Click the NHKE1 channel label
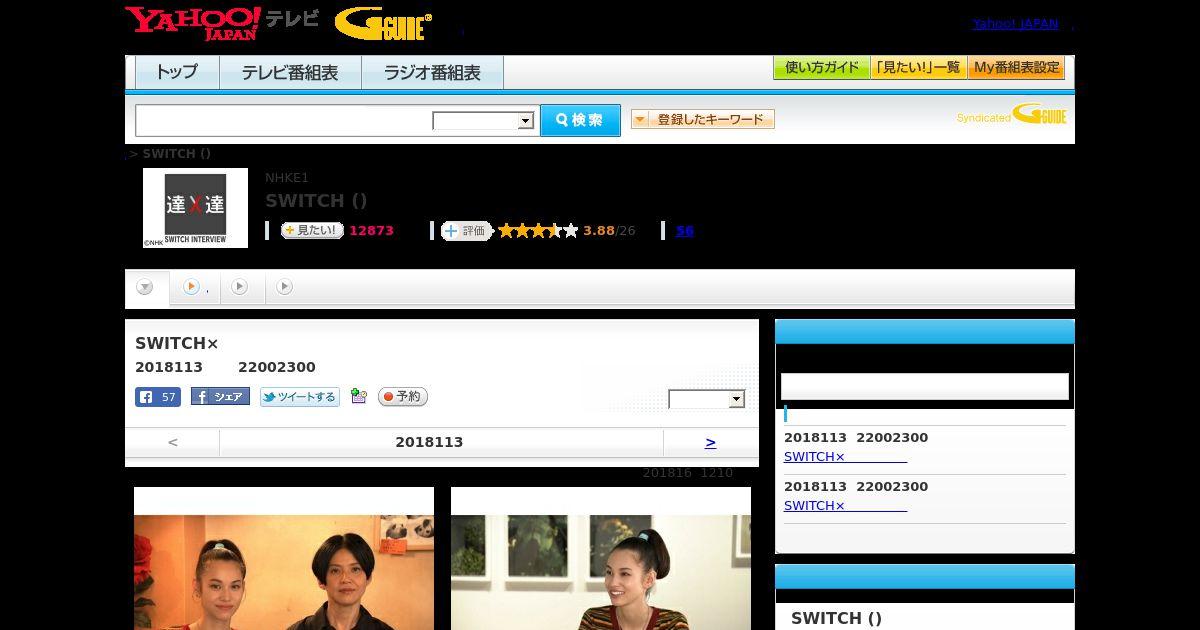Image resolution: width=1200 pixels, height=630 pixels. [287, 178]
